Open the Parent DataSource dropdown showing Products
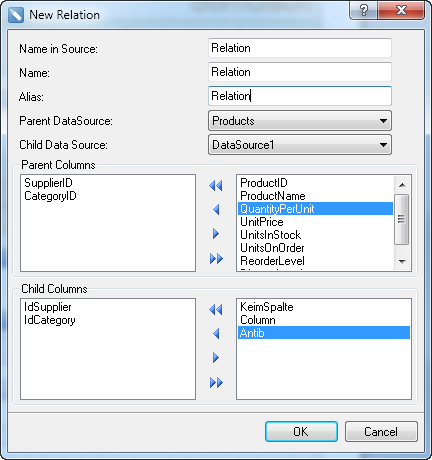The height and width of the screenshot is (460, 432). click(300, 121)
